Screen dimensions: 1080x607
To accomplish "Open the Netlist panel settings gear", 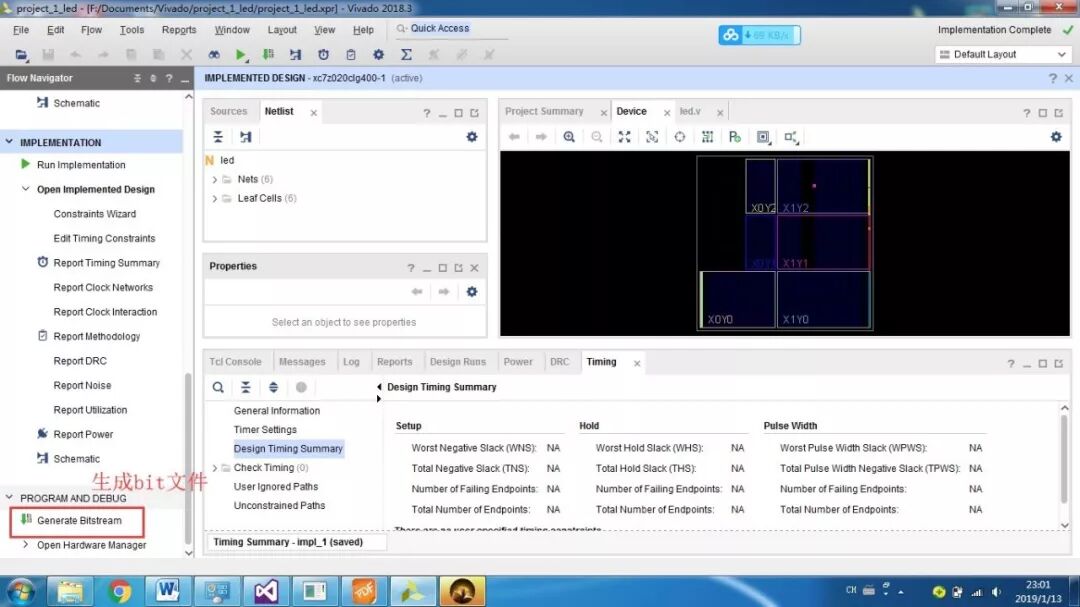I will [x=472, y=136].
